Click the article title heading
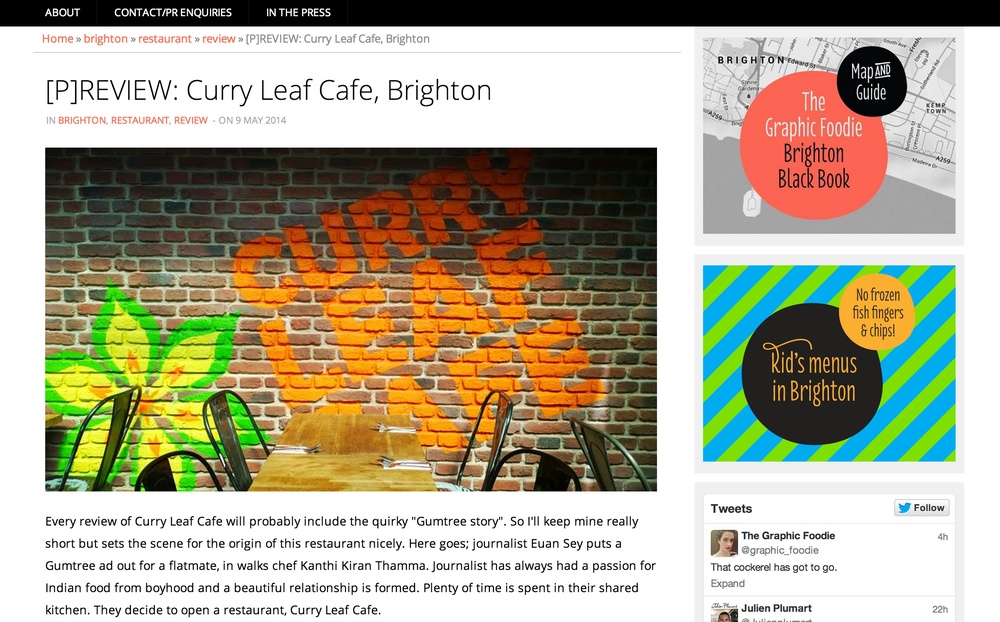Viewport: 1000px width, 622px height. tap(268, 91)
